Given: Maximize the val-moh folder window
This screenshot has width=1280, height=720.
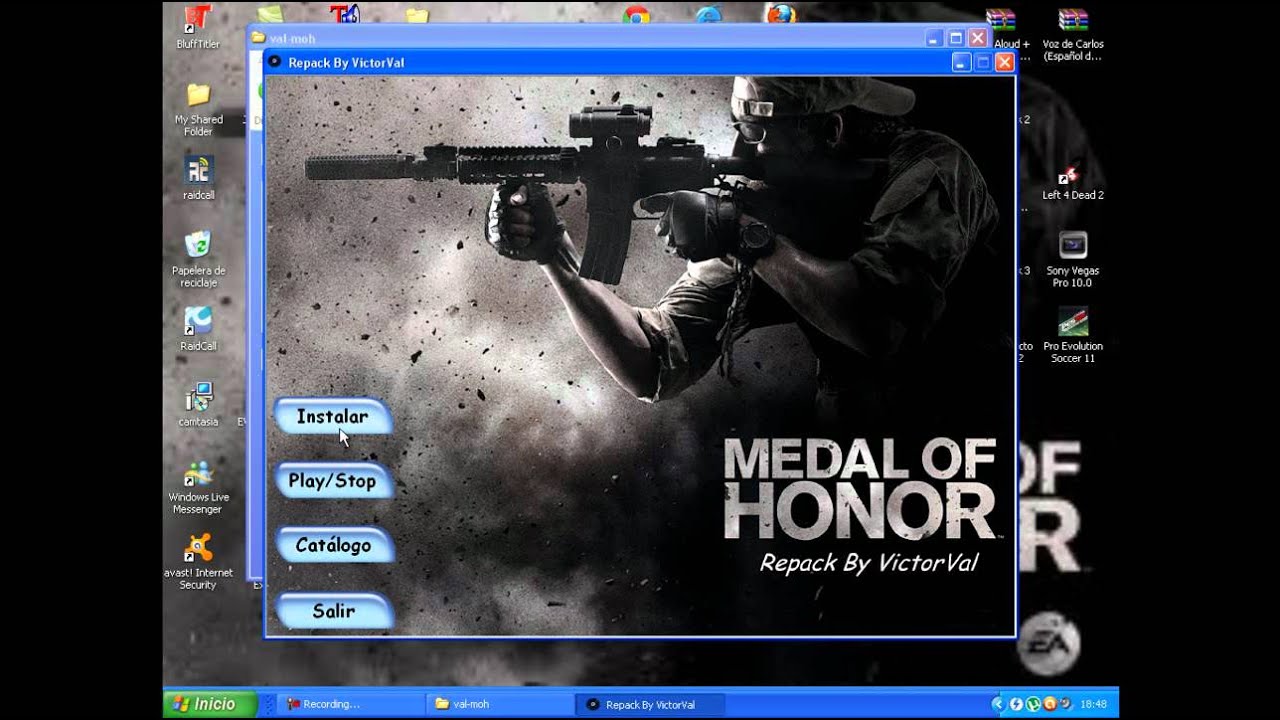Looking at the screenshot, I should [956, 38].
